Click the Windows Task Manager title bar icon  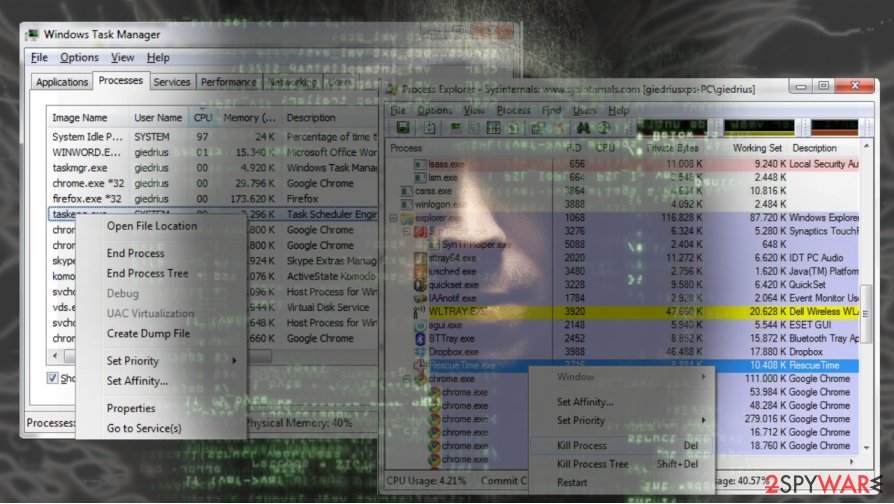click(32, 35)
